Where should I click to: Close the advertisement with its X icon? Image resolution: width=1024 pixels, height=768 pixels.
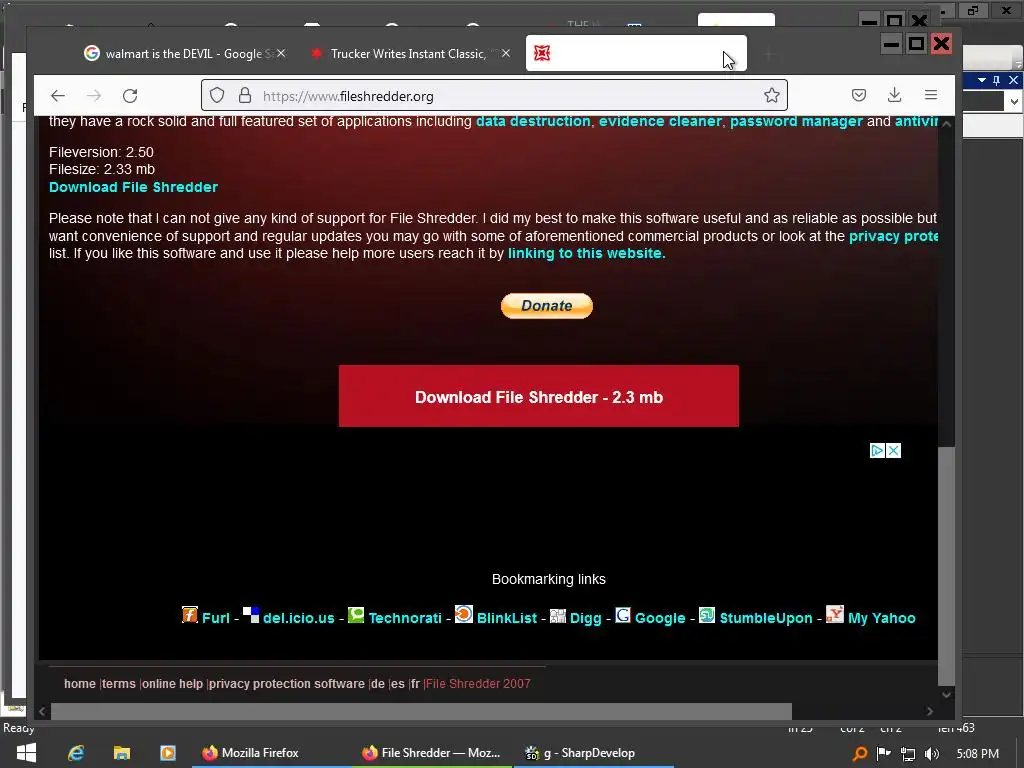click(893, 451)
